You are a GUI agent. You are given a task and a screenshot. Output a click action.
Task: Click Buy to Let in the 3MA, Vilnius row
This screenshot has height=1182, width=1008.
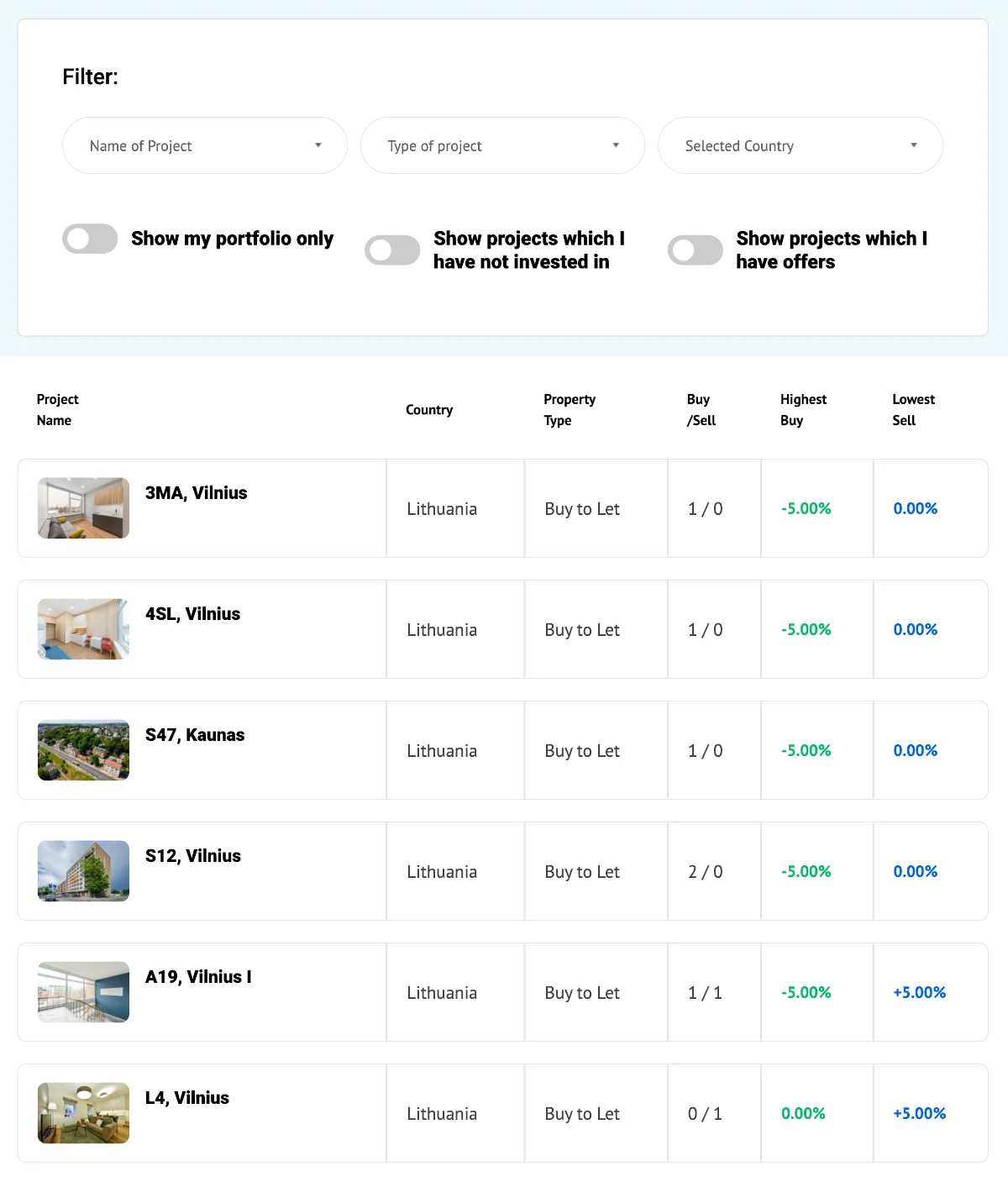click(582, 509)
